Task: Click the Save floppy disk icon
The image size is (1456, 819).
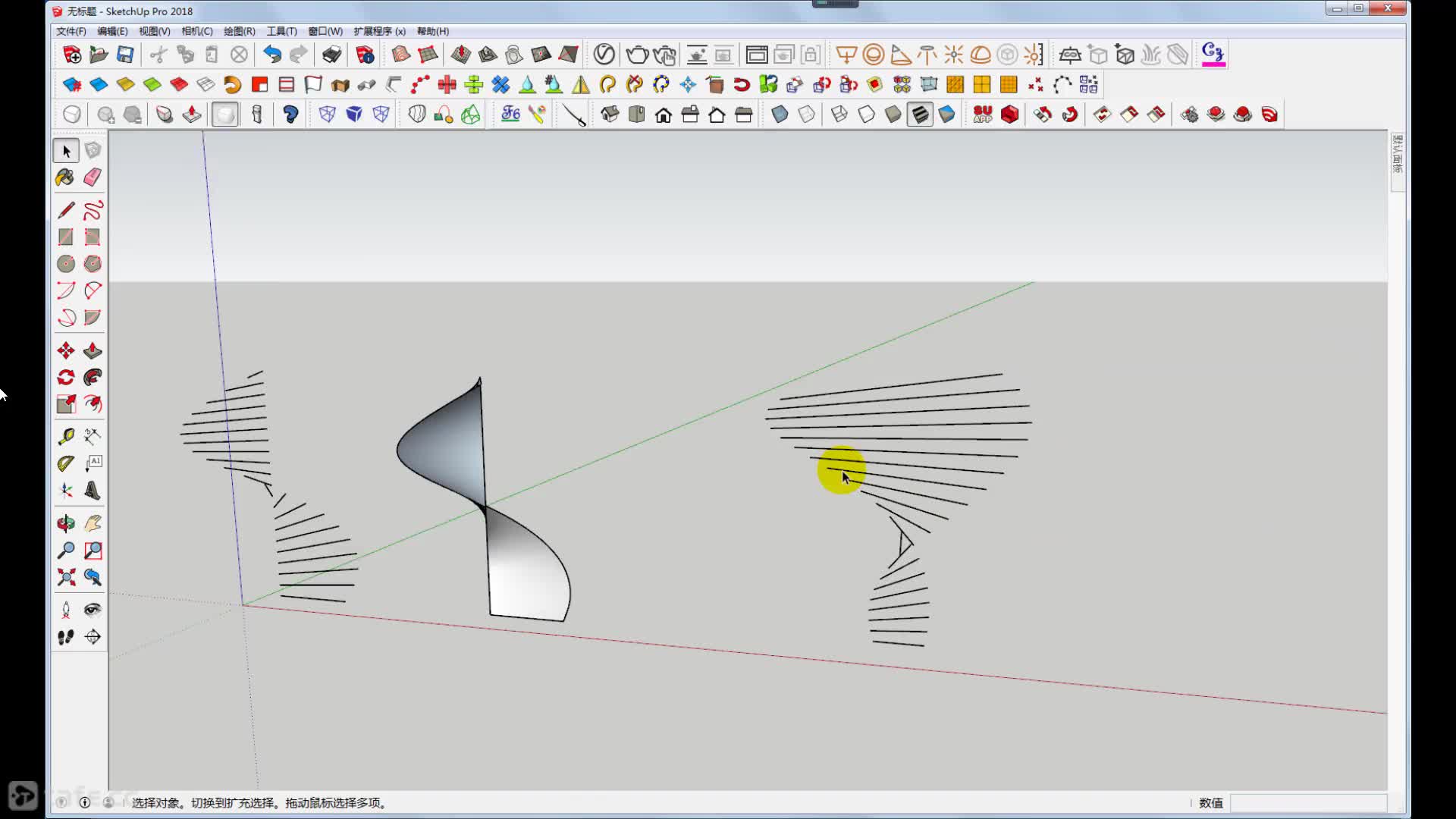Action: (125, 55)
